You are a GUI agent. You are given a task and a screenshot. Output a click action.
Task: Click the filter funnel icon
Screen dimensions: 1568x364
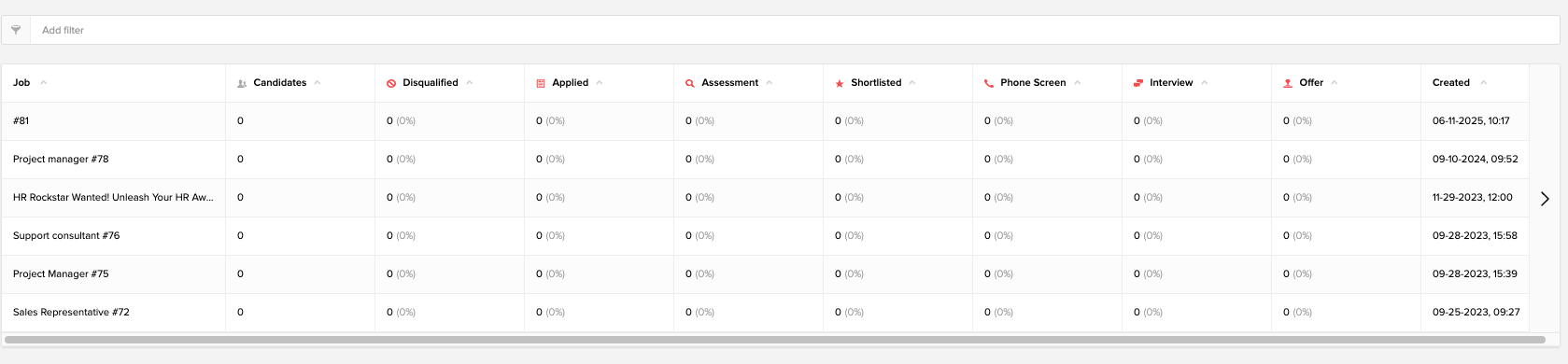(16, 30)
